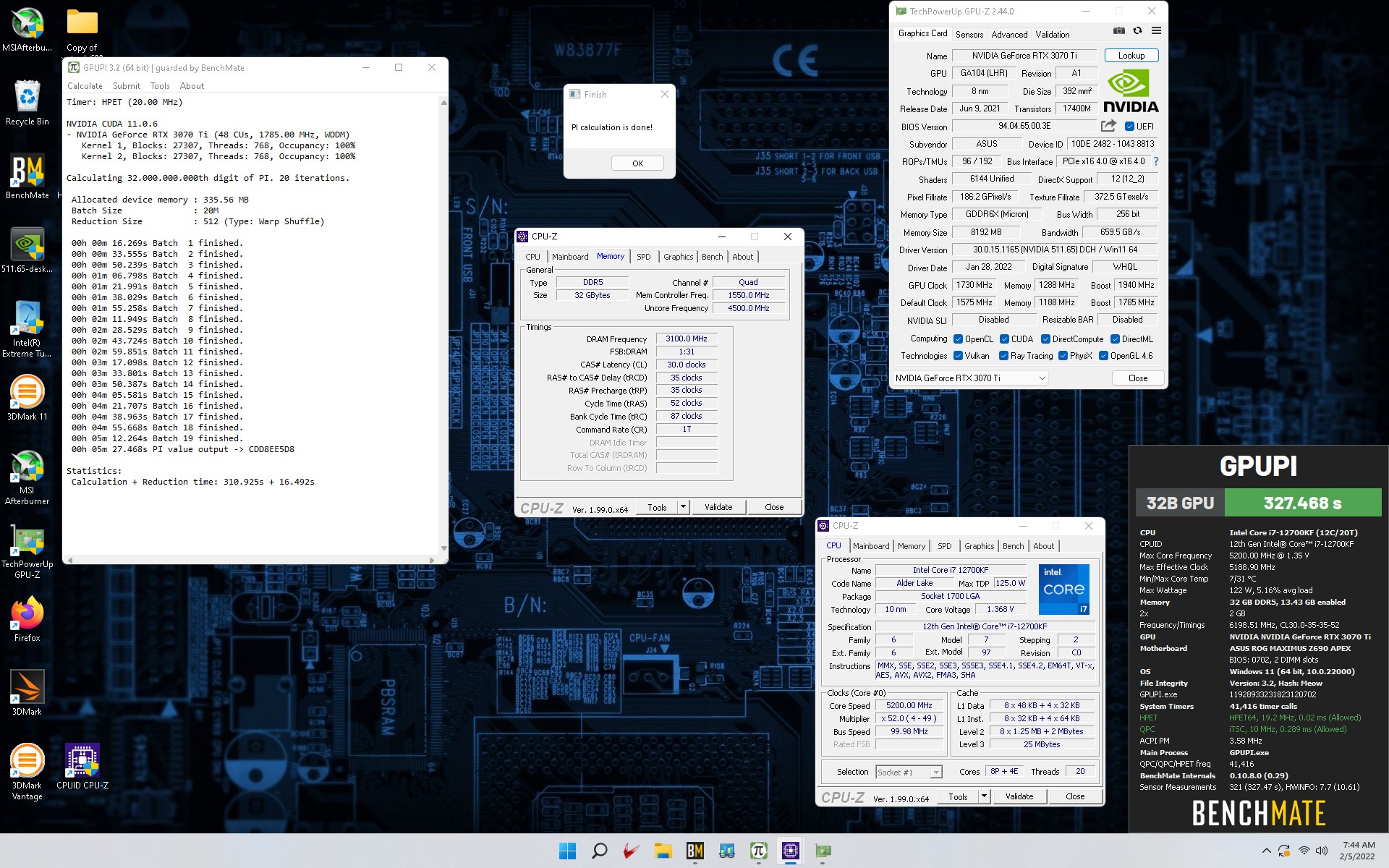Toggle the OpenCL checkbox
This screenshot has width=1389, height=868.
958,339
